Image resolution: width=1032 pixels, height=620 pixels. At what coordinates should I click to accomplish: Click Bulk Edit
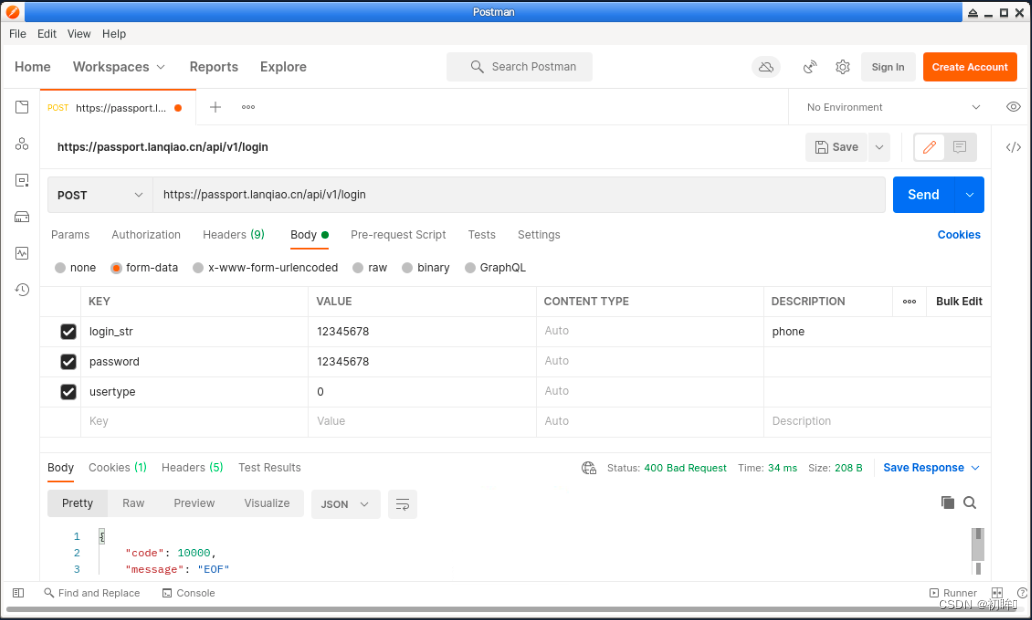959,301
